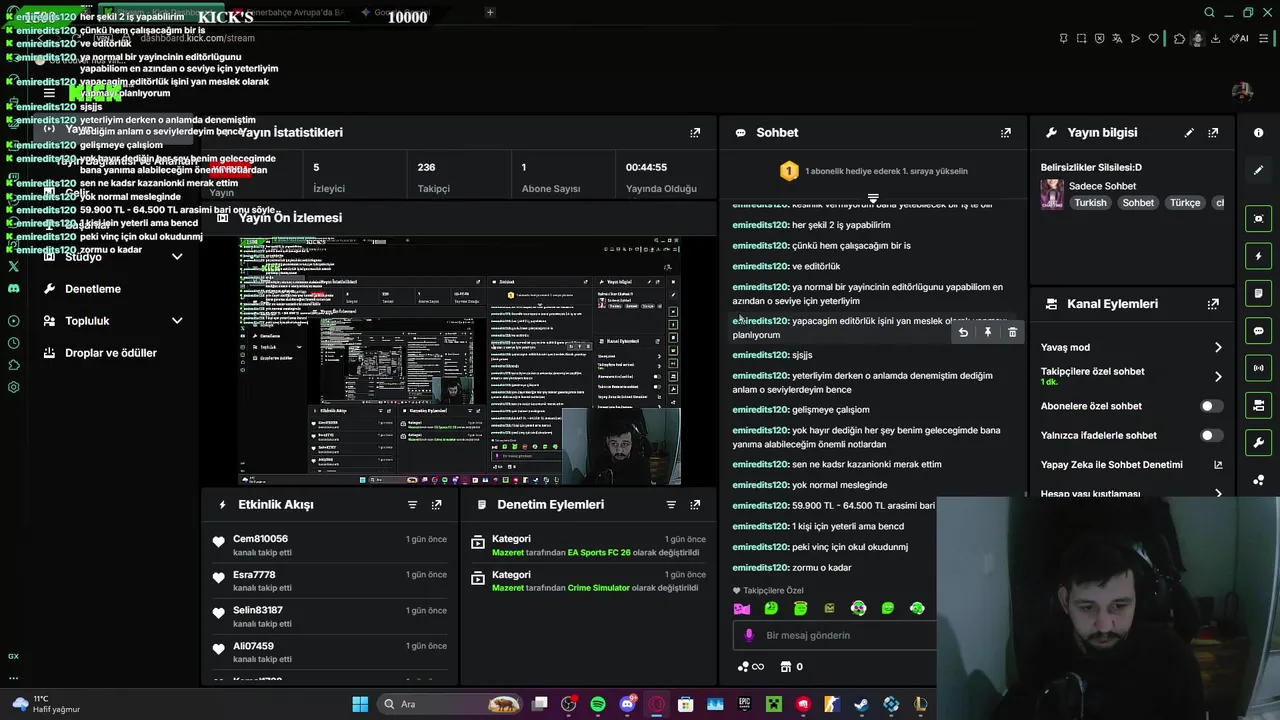Screen dimensions: 1280x720
Task: Click the pencil edit icon in right rail
Action: coord(1258,170)
